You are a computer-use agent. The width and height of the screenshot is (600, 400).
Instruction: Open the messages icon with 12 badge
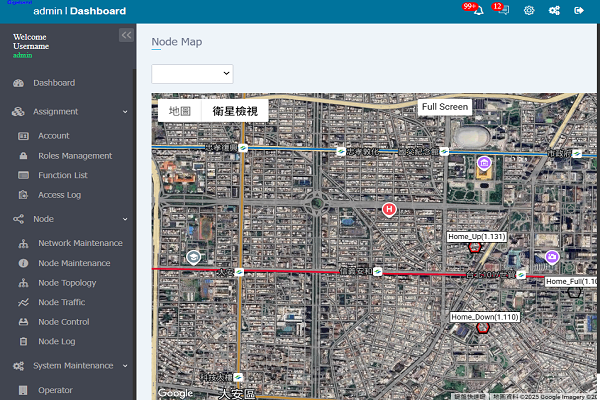[x=504, y=10]
